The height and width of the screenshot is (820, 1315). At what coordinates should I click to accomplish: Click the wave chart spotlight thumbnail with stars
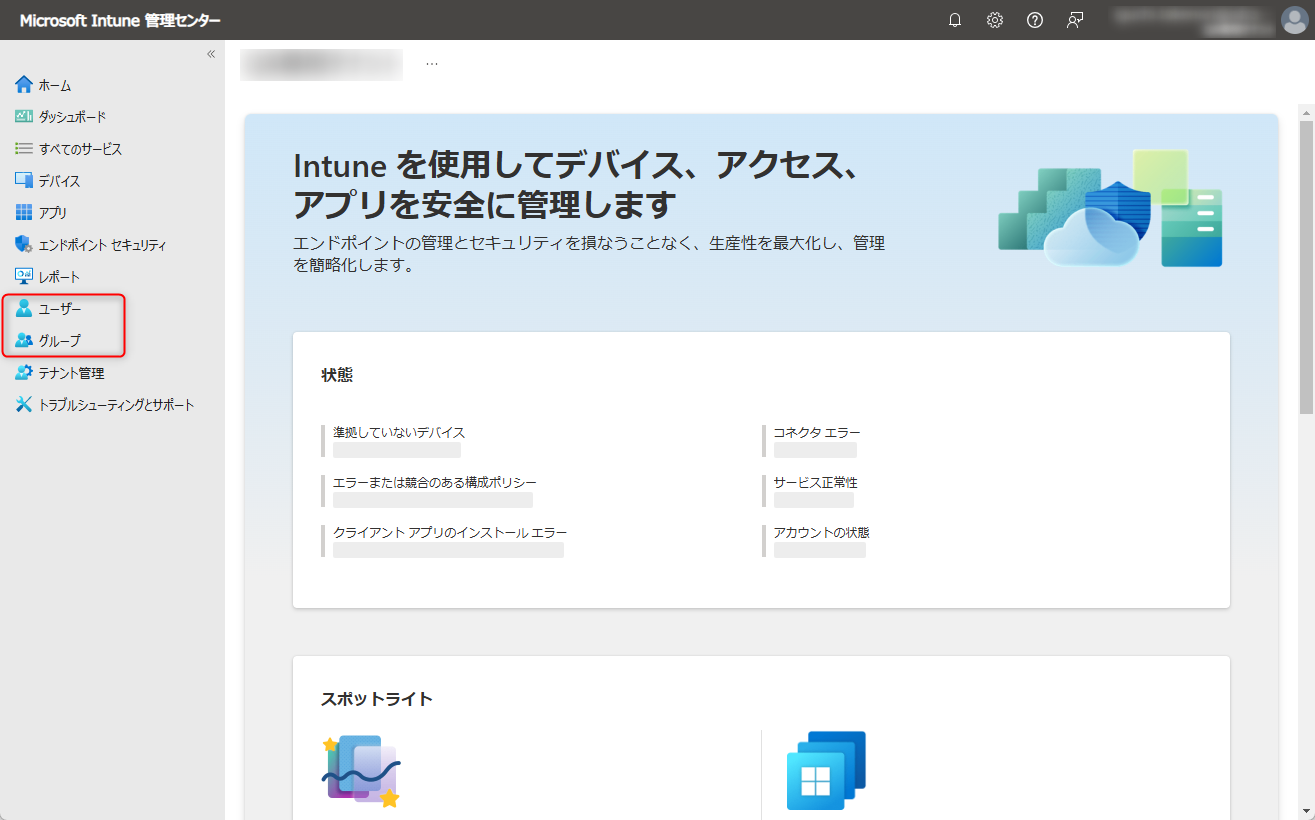click(361, 770)
